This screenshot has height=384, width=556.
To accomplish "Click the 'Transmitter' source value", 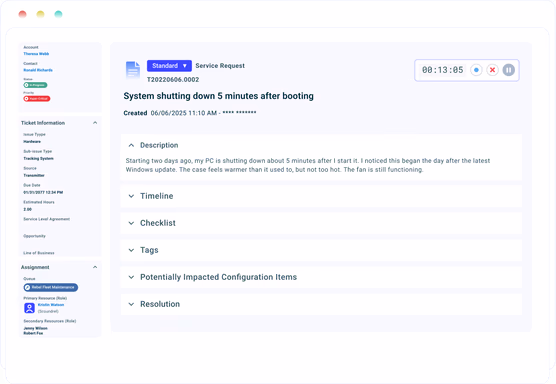I will [34, 176].
